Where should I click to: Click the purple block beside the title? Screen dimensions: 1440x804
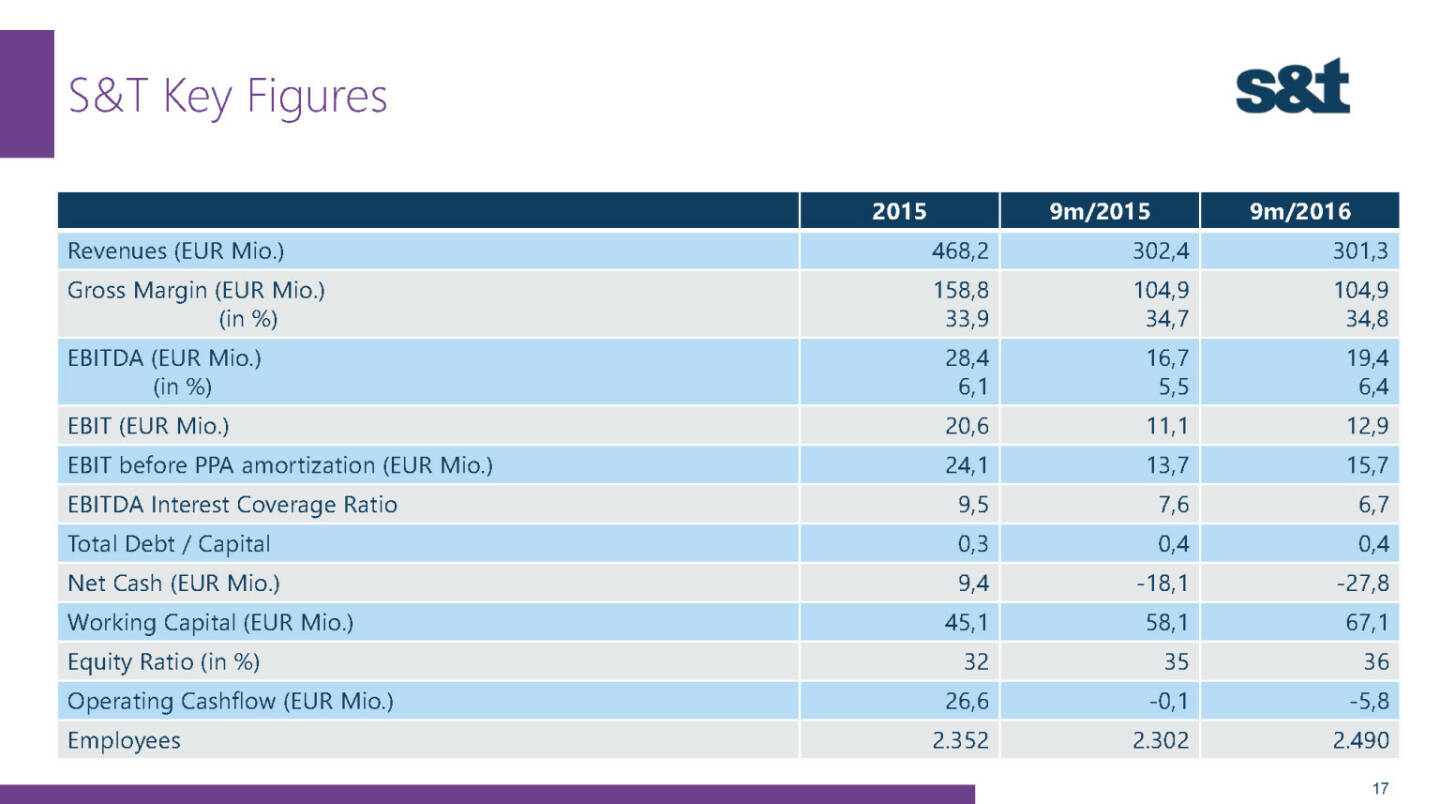click(27, 93)
